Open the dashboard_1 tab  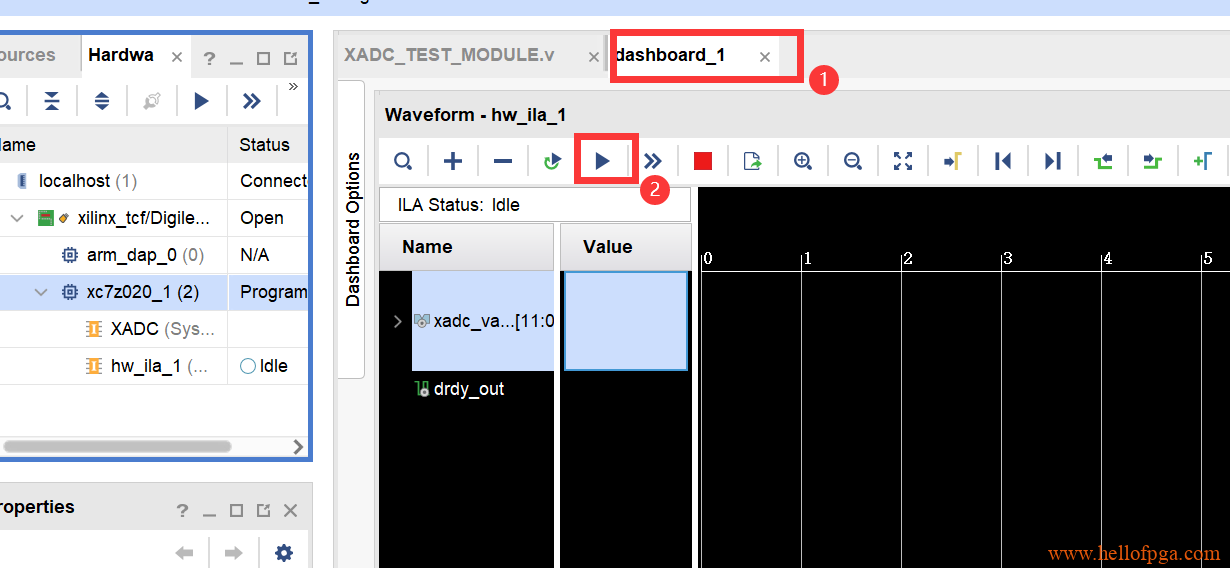pyautogui.click(x=671, y=55)
